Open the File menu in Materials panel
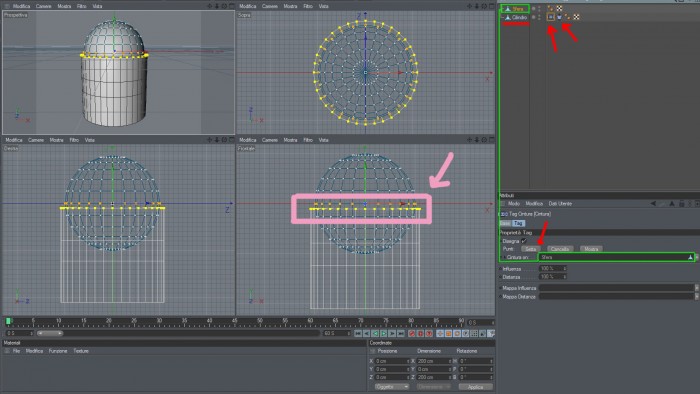Viewport: 700px width, 394px height. pyautogui.click(x=16, y=351)
